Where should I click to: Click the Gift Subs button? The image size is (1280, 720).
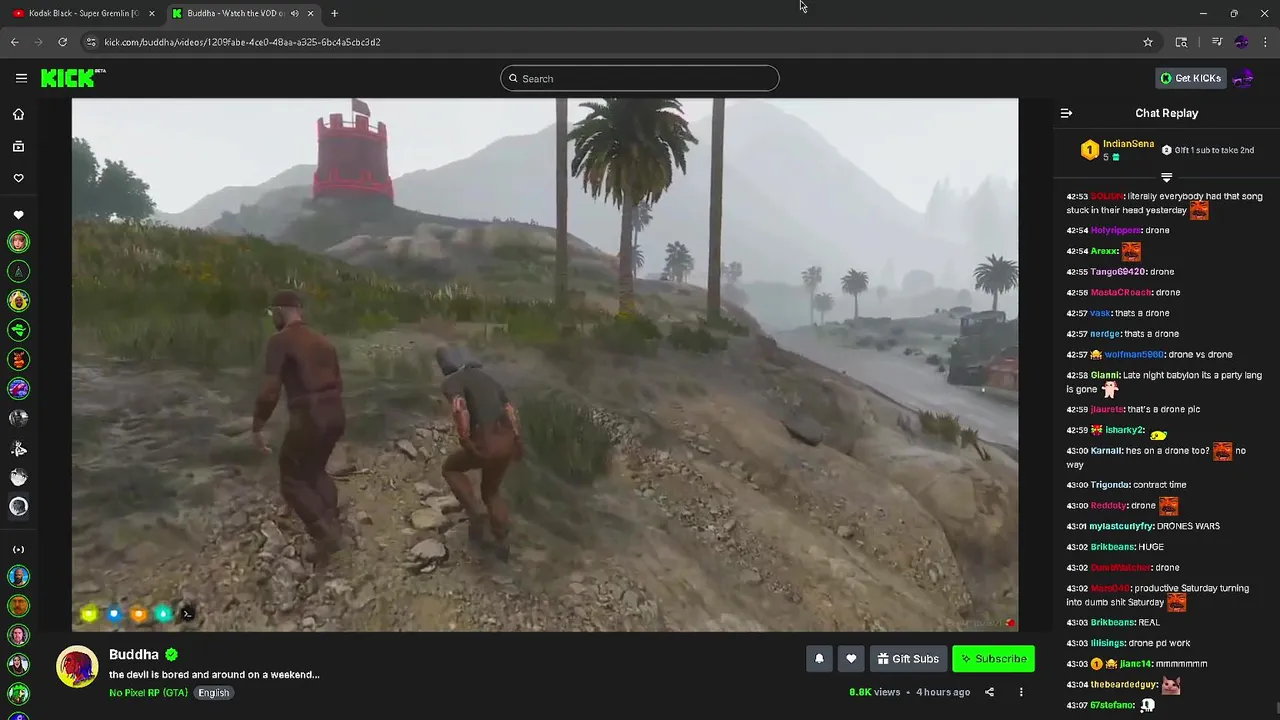pos(908,658)
